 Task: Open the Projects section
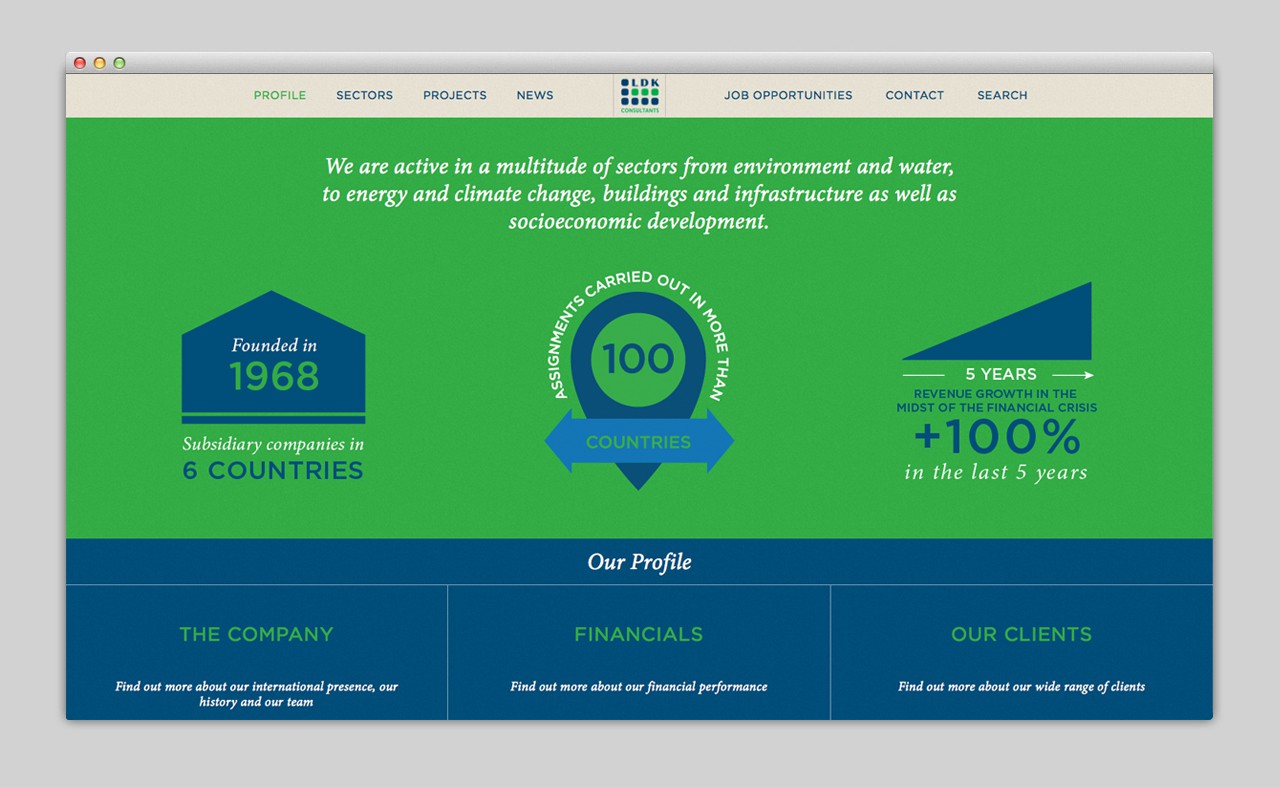click(455, 95)
